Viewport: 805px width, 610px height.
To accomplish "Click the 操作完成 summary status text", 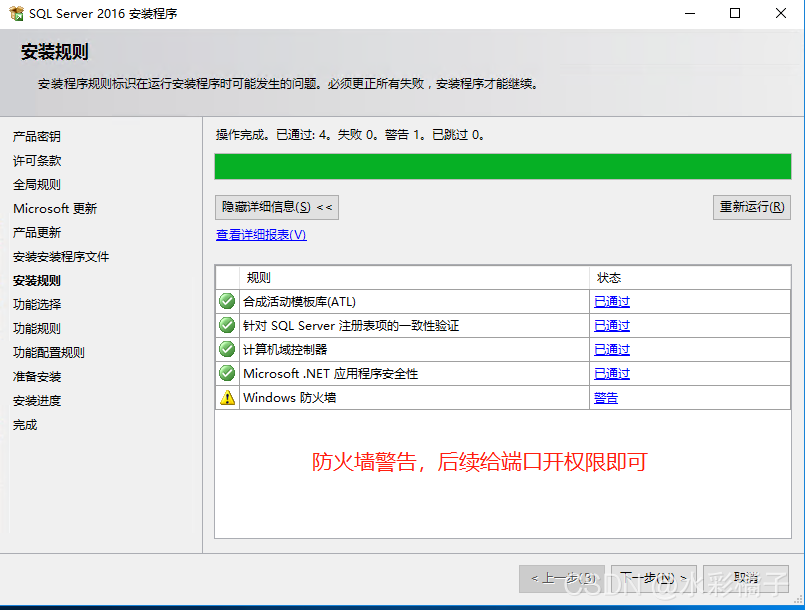I will coord(351,135).
